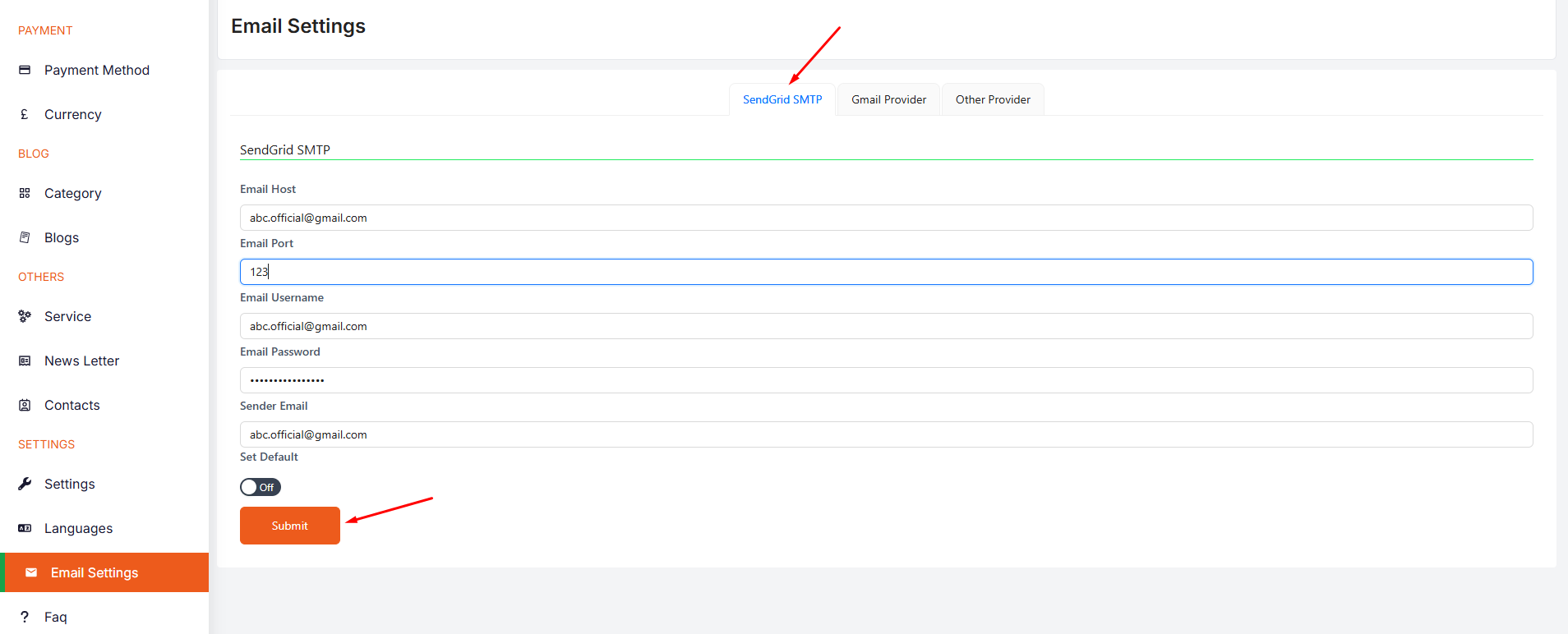Click the Service icon in sidebar
The width and height of the screenshot is (1568, 634).
pos(25,316)
